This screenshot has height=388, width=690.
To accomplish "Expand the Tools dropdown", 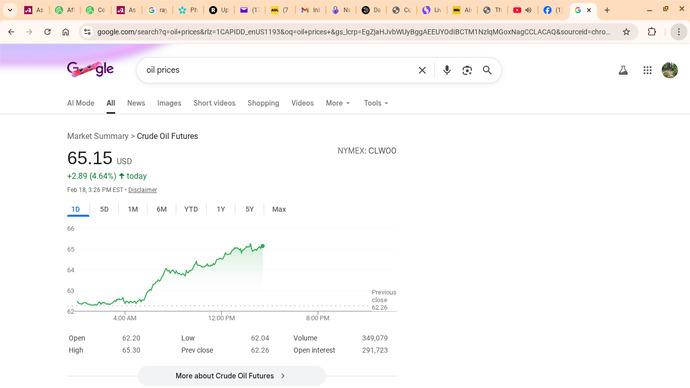I will (376, 103).
